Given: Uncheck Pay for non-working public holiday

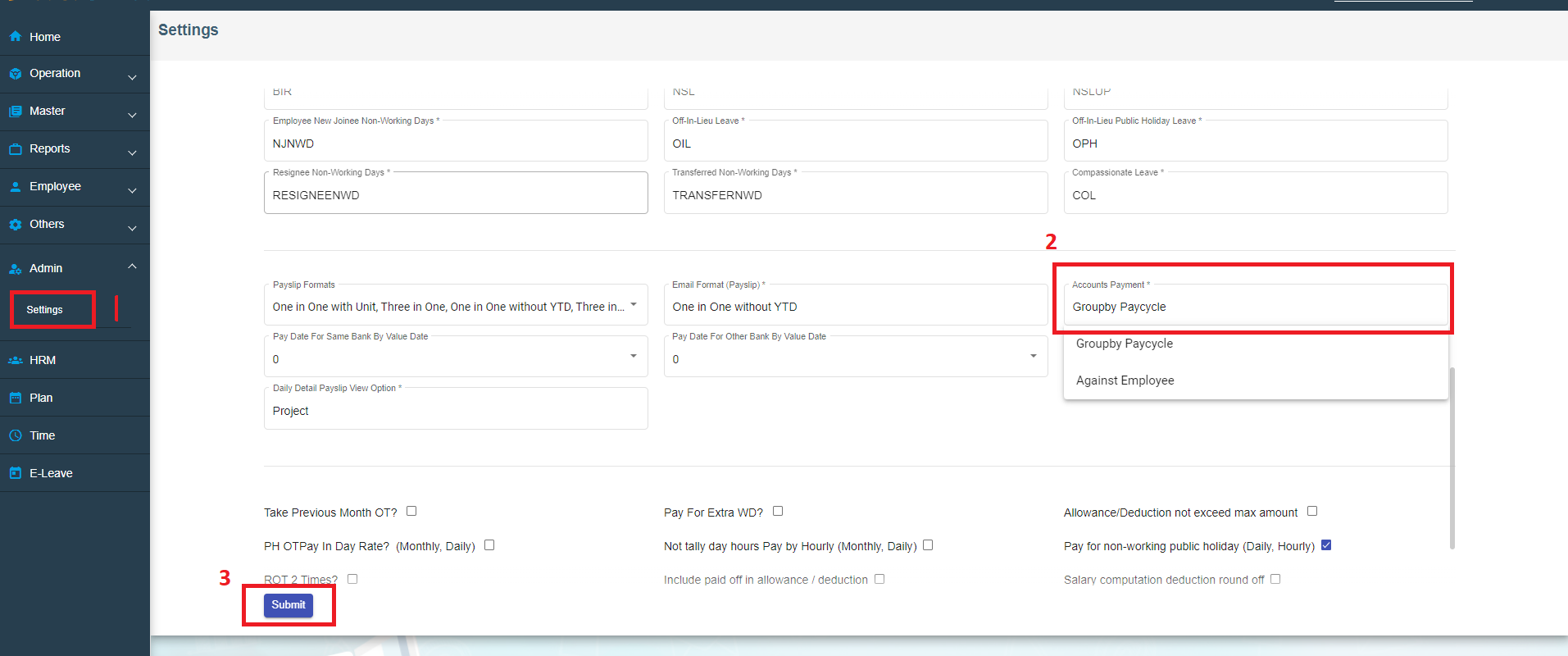Looking at the screenshot, I should [1326, 545].
